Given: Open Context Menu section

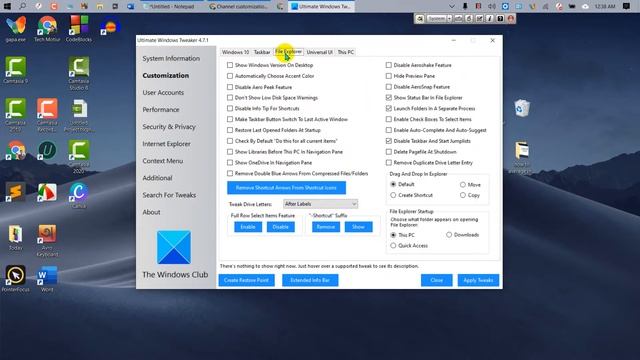Looking at the screenshot, I should tap(162, 161).
